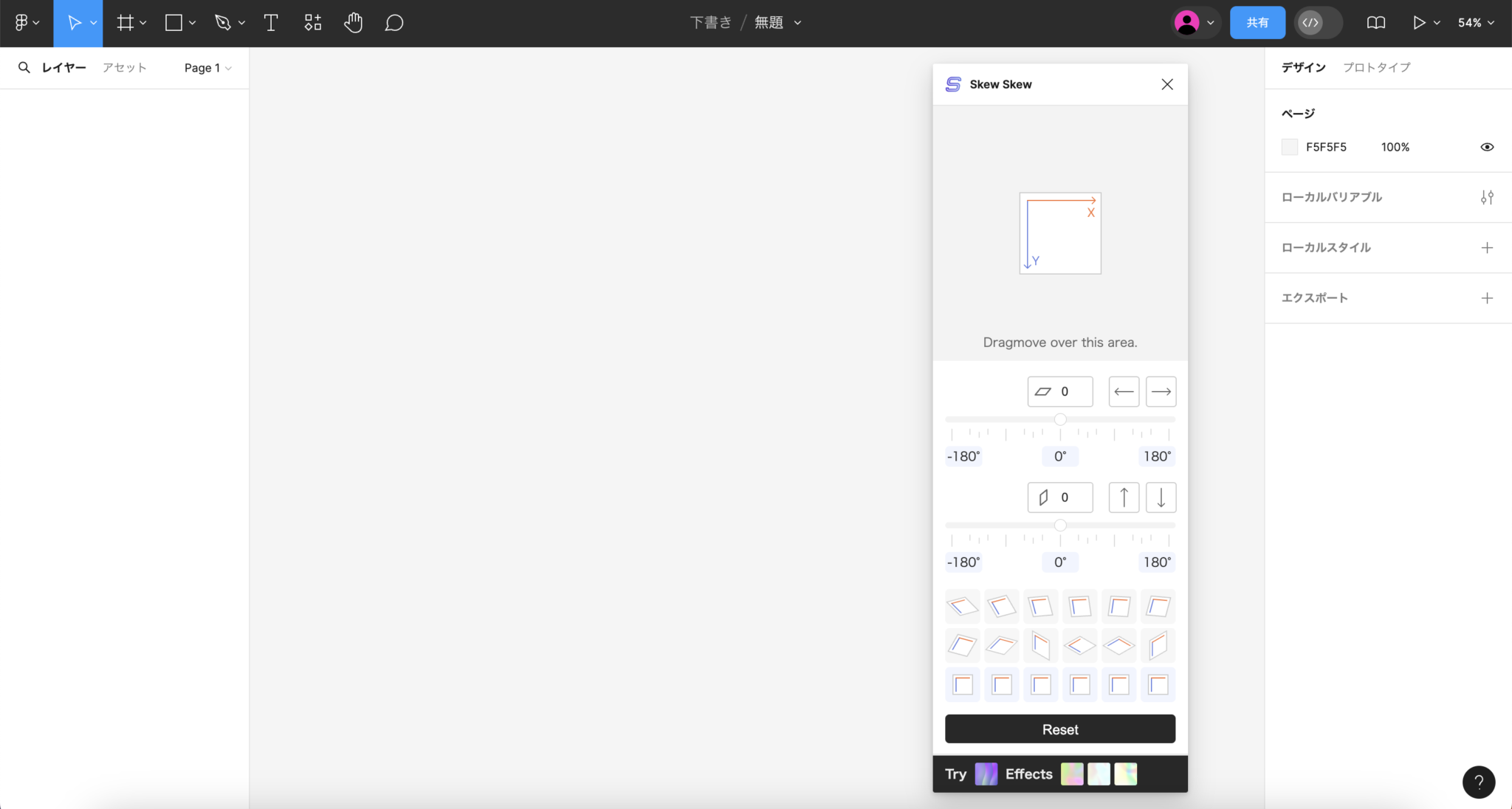Open the local variables panel
The height and width of the screenshot is (809, 1512).
pyautogui.click(x=1488, y=197)
